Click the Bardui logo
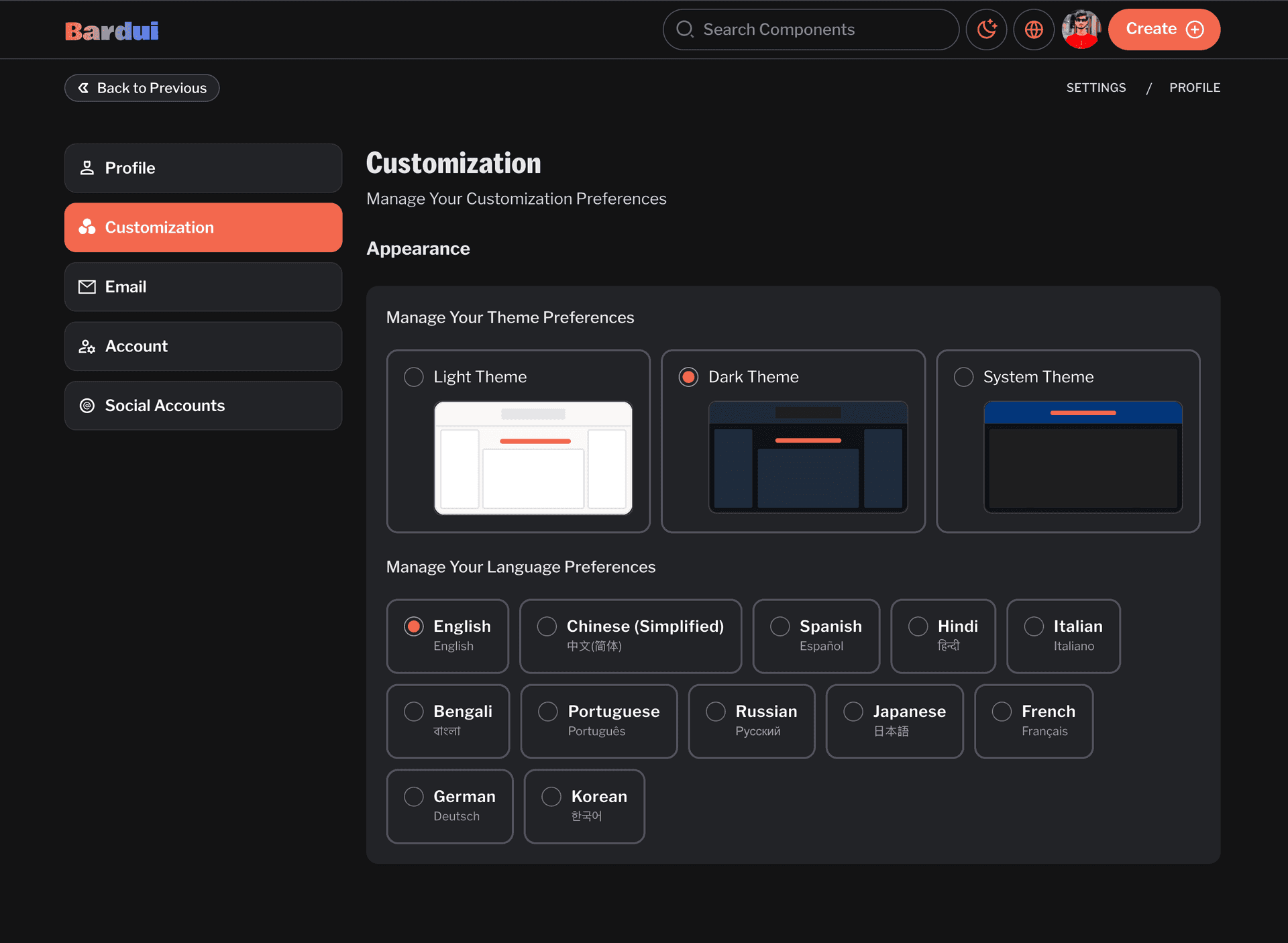Image resolution: width=1288 pixels, height=943 pixels. [x=112, y=31]
